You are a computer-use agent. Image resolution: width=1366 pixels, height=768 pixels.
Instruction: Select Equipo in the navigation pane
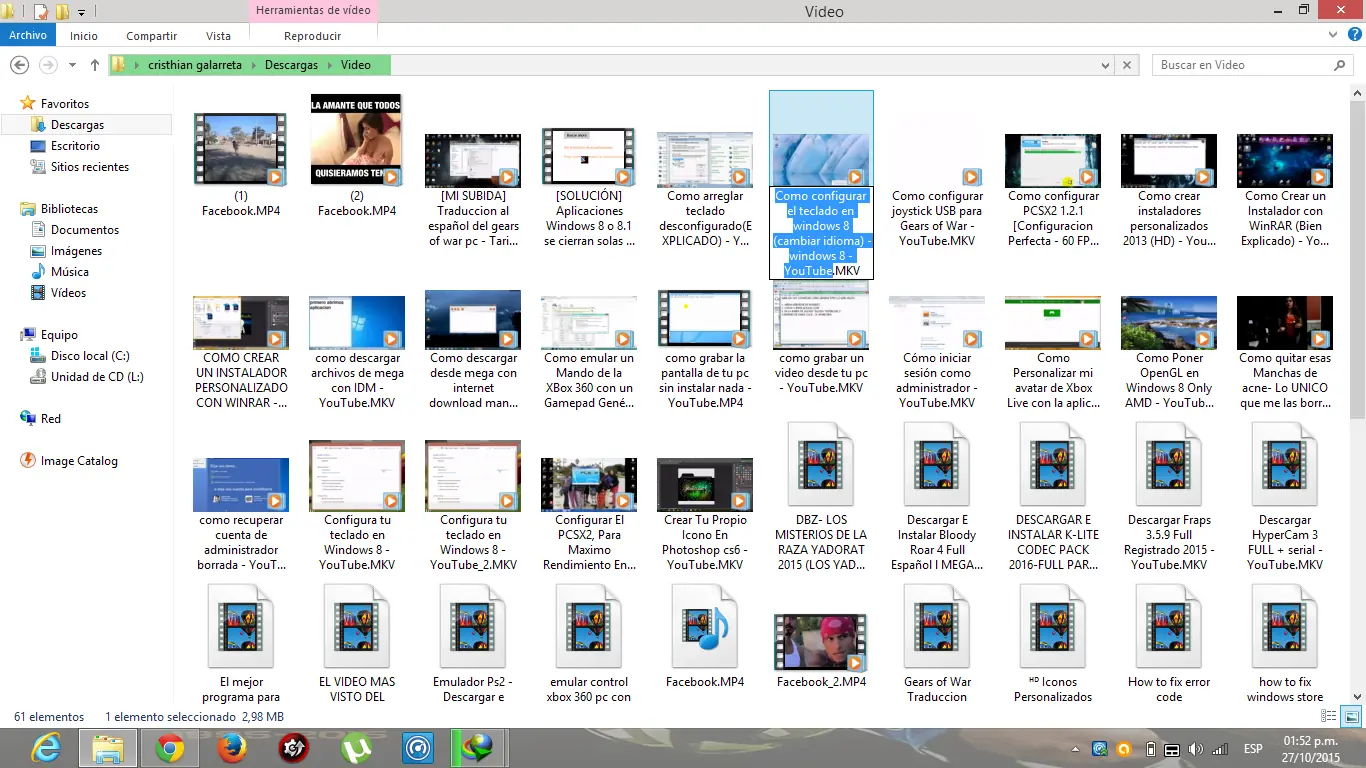coord(49,335)
